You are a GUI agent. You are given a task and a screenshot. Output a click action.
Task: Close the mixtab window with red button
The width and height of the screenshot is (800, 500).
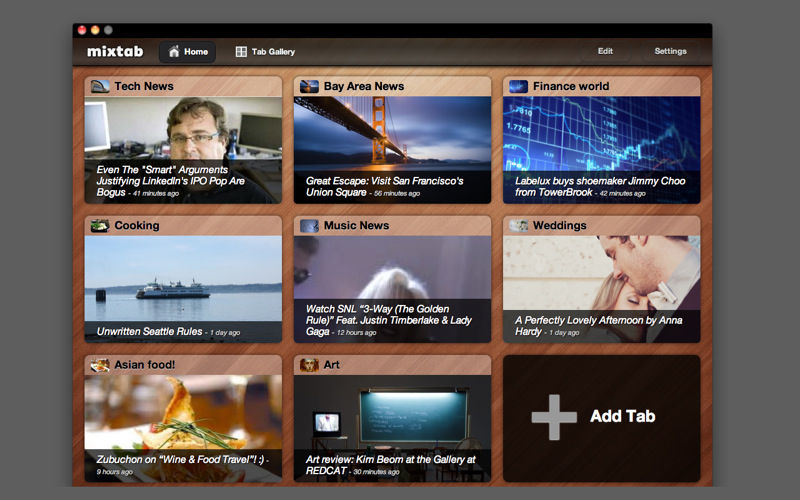[82, 30]
